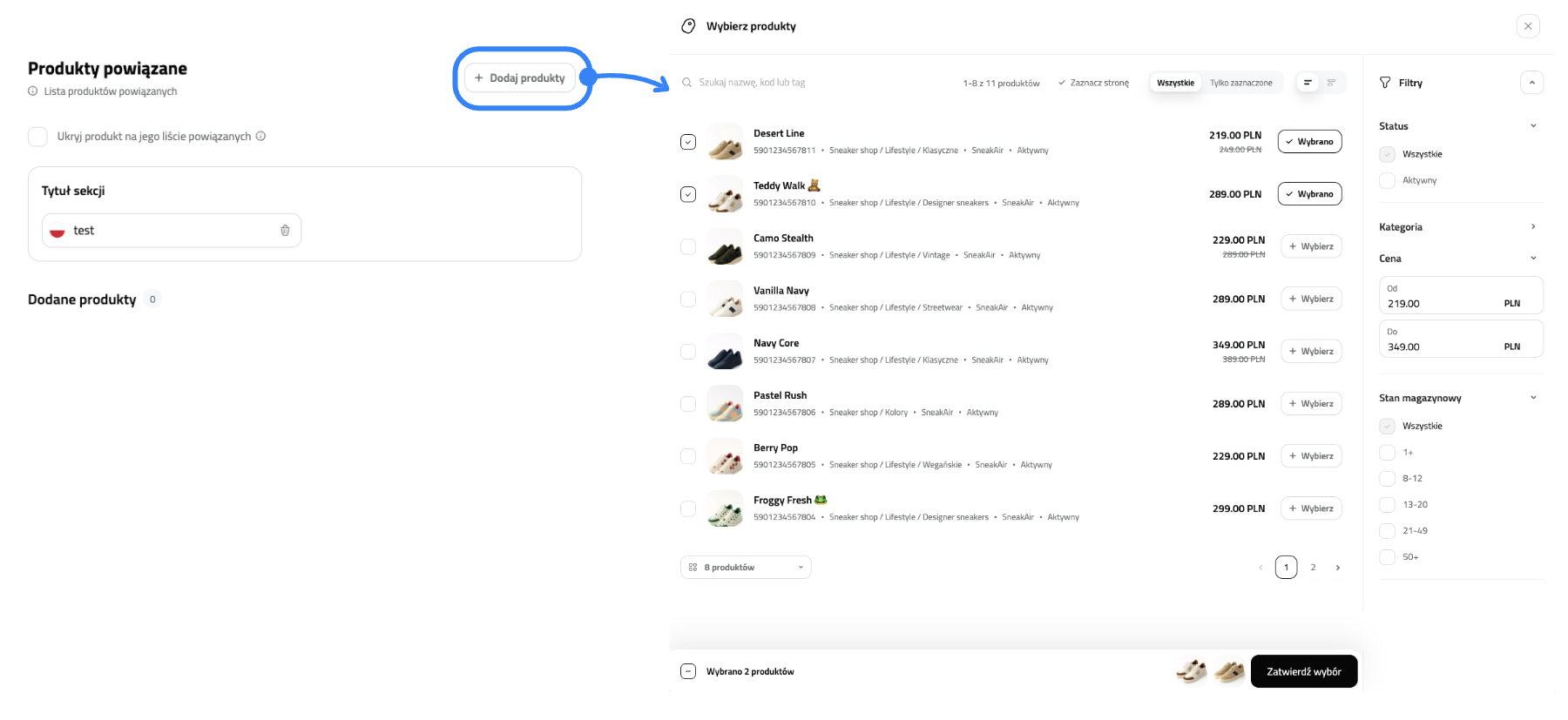Open the 8 produktów page size dropdown
1568x720 pixels.
coord(746,568)
